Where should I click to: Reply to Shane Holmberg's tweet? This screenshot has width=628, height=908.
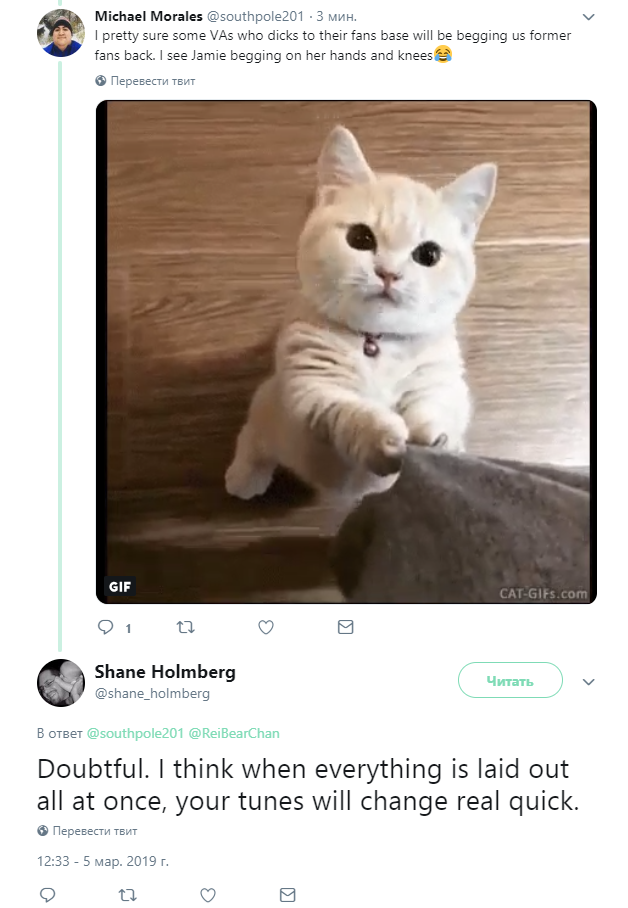(x=47, y=895)
